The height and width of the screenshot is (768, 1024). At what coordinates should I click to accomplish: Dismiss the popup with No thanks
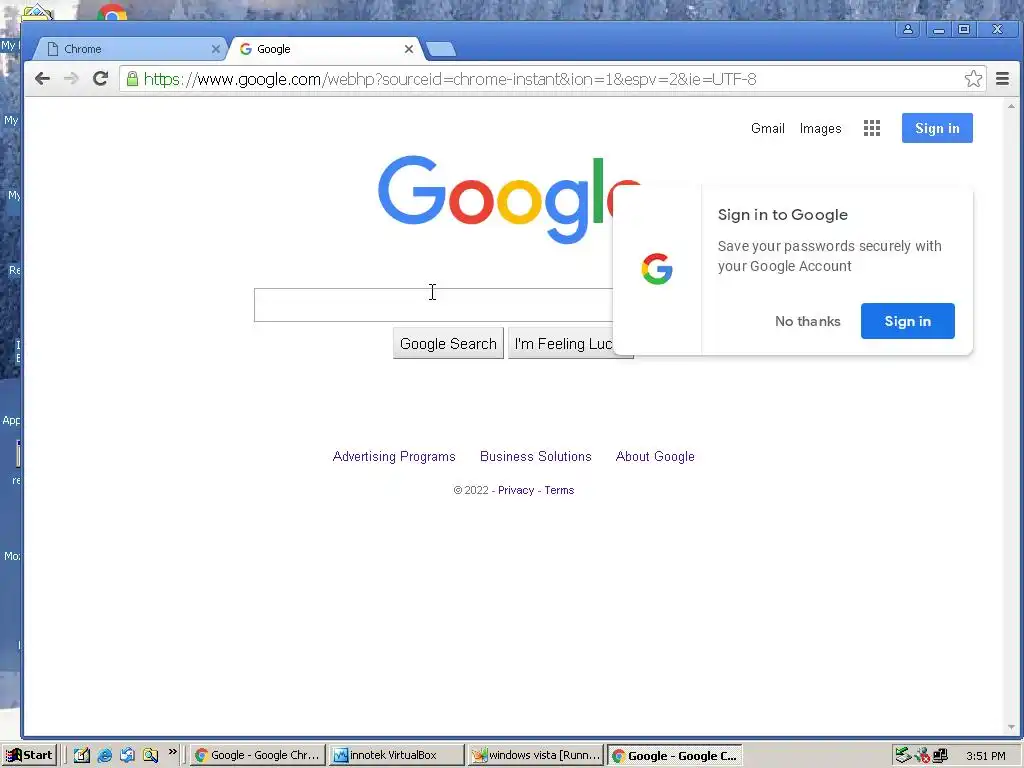tap(808, 321)
